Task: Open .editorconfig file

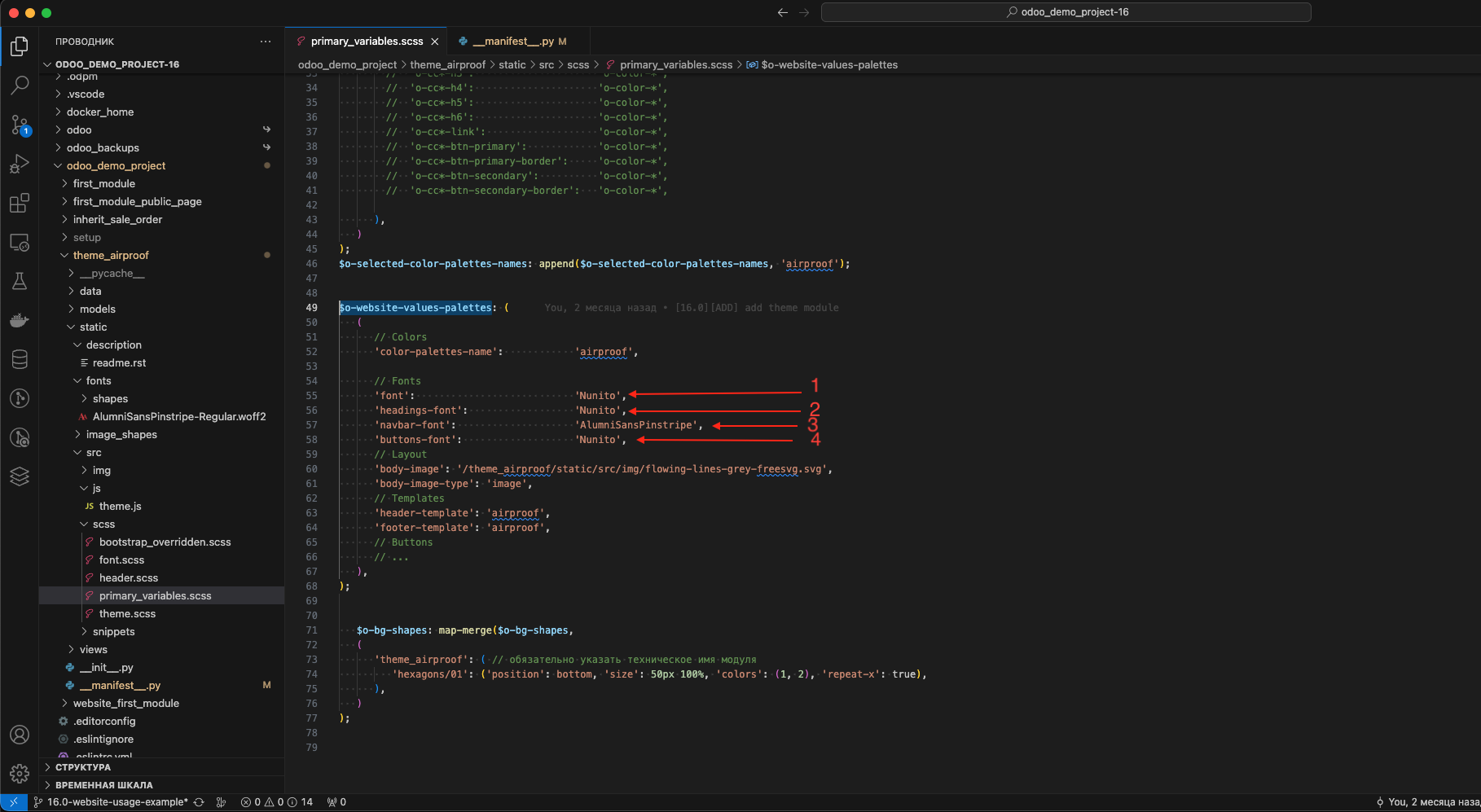Action: [161, 722]
